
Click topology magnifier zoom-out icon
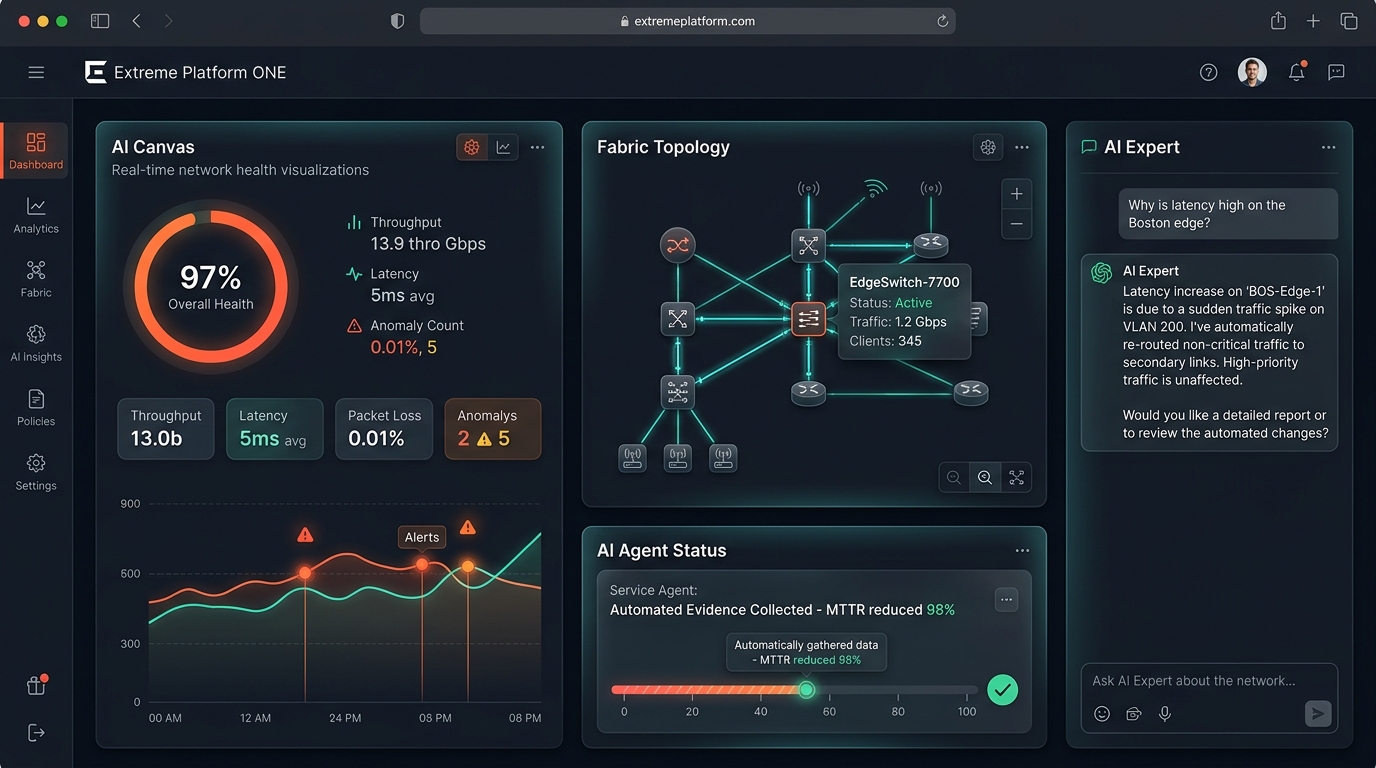pyautogui.click(x=954, y=478)
